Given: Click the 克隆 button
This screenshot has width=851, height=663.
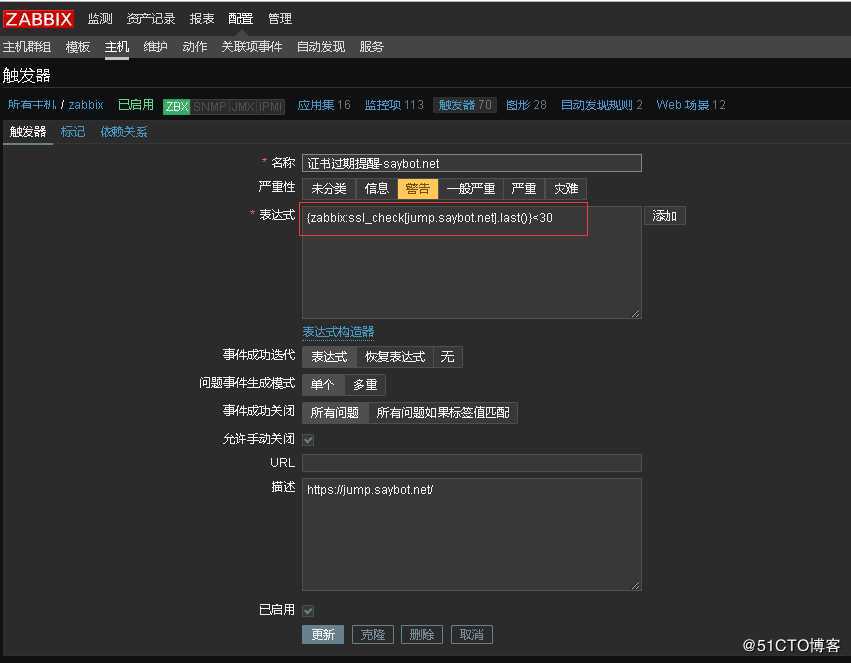Looking at the screenshot, I should point(373,634).
